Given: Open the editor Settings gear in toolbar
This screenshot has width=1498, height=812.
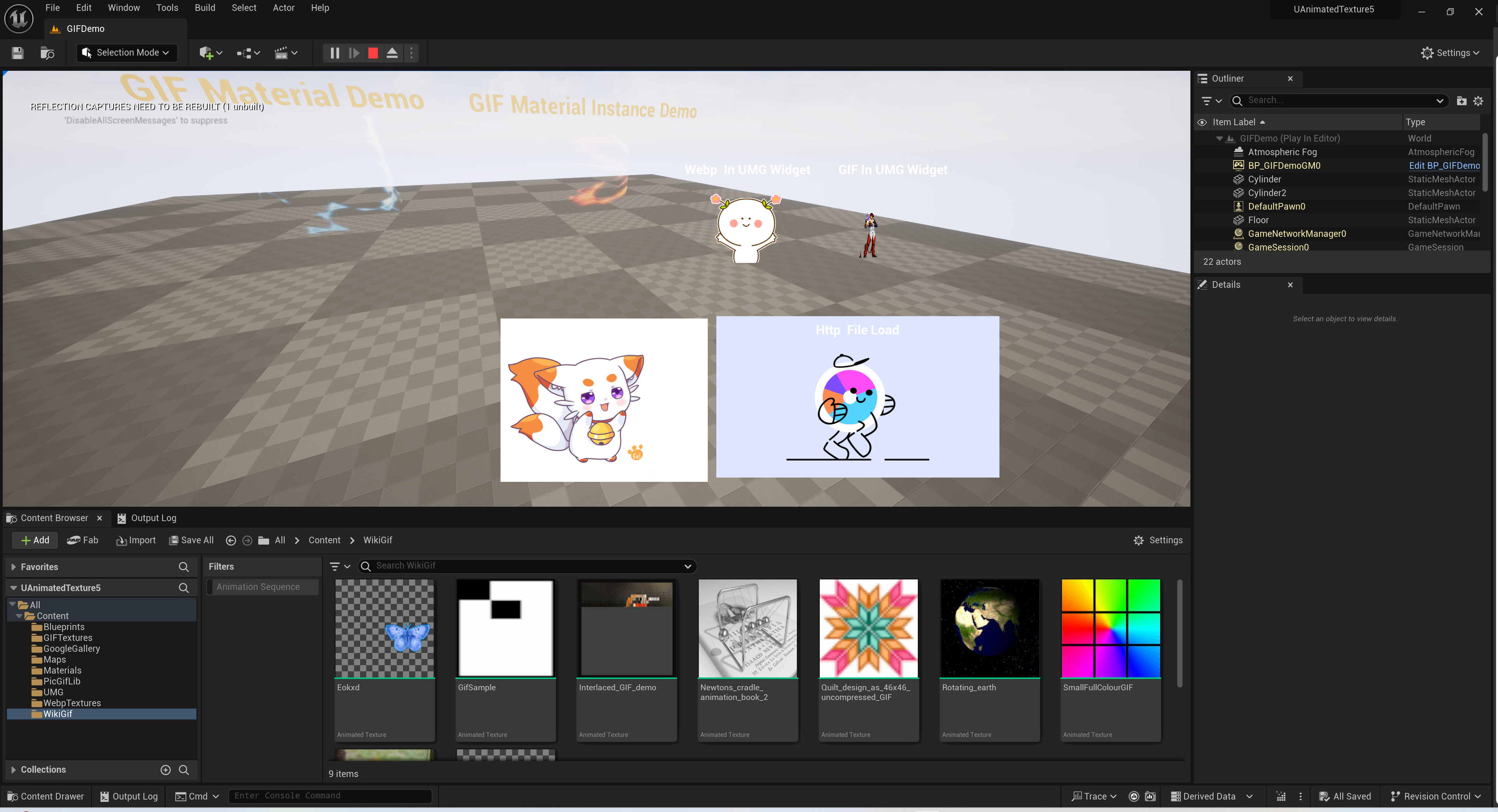Looking at the screenshot, I should 1450,53.
